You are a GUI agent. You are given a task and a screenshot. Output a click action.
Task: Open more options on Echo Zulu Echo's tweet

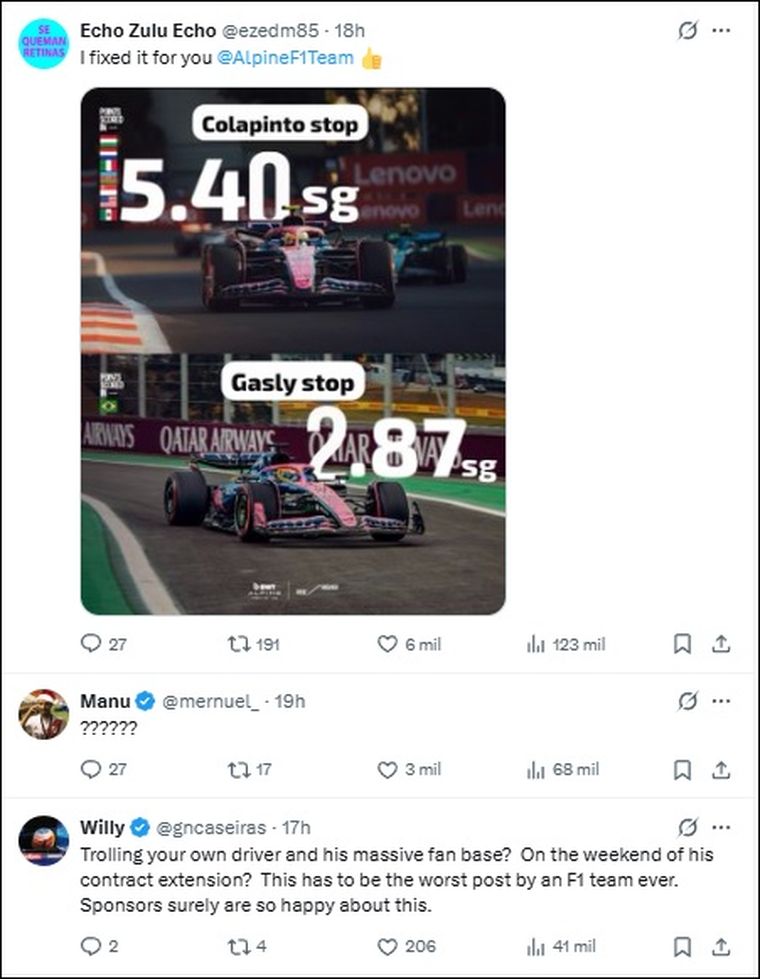[720, 31]
